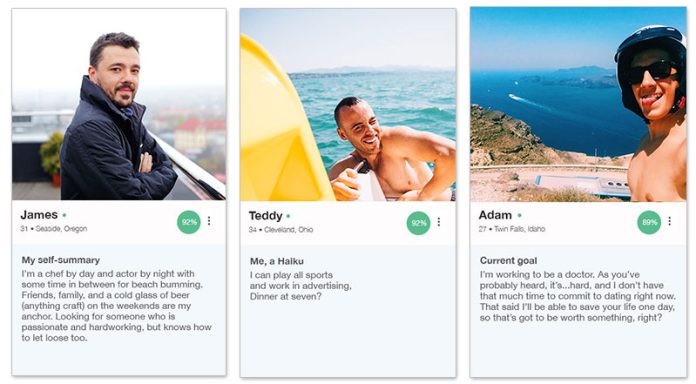Click Teddy's 92% match badge
Image resolution: width=696 pixels, height=384 pixels.
tap(418, 223)
